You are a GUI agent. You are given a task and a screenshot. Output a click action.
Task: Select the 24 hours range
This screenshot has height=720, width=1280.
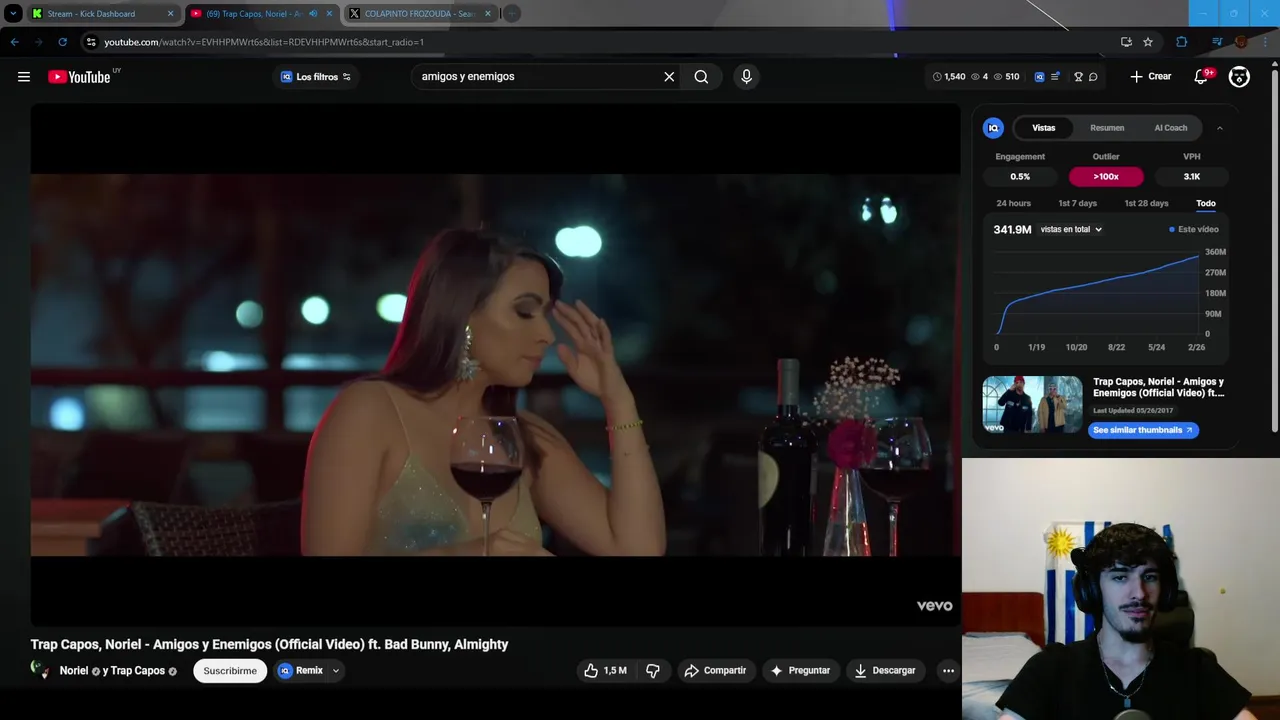[1013, 203]
